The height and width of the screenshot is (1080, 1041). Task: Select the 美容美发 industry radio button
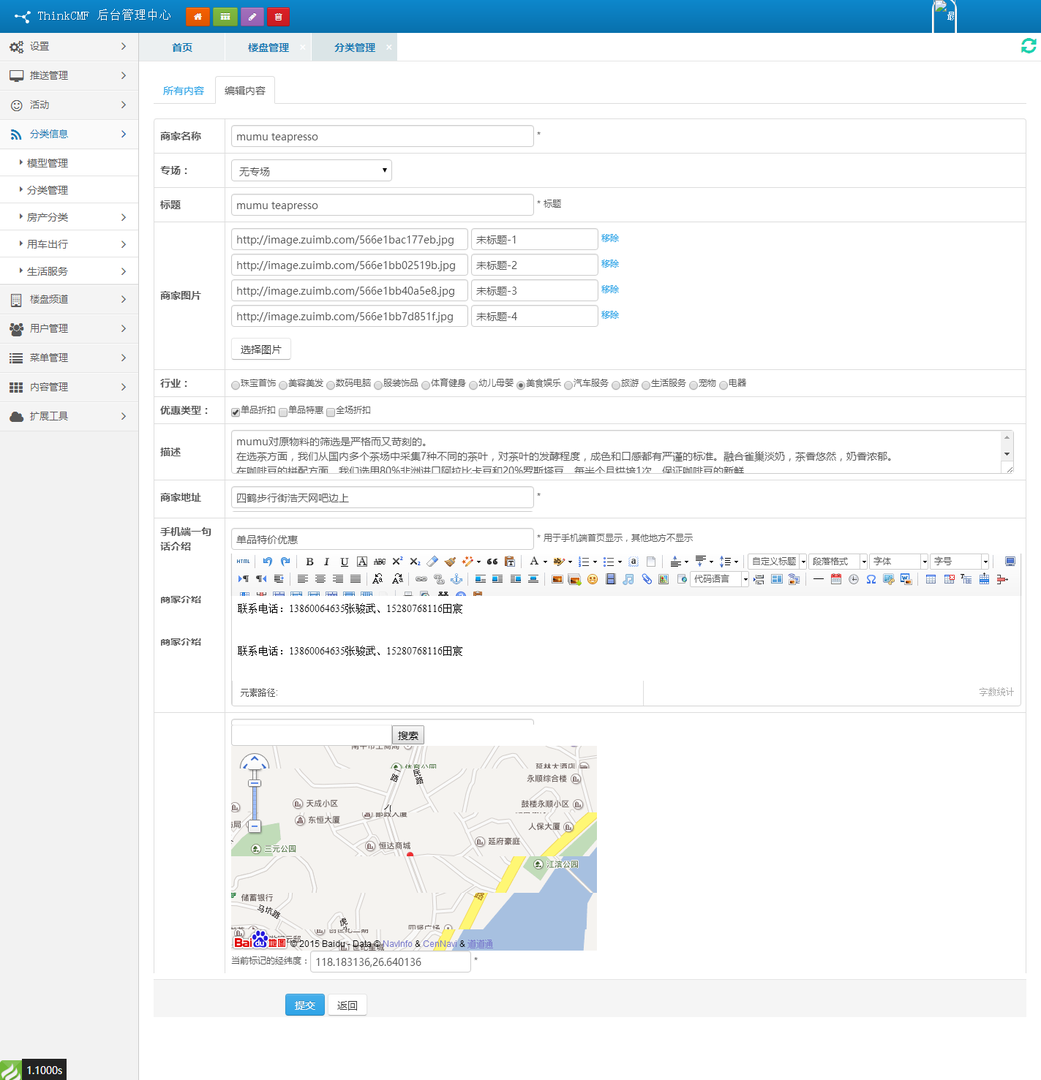pos(283,385)
